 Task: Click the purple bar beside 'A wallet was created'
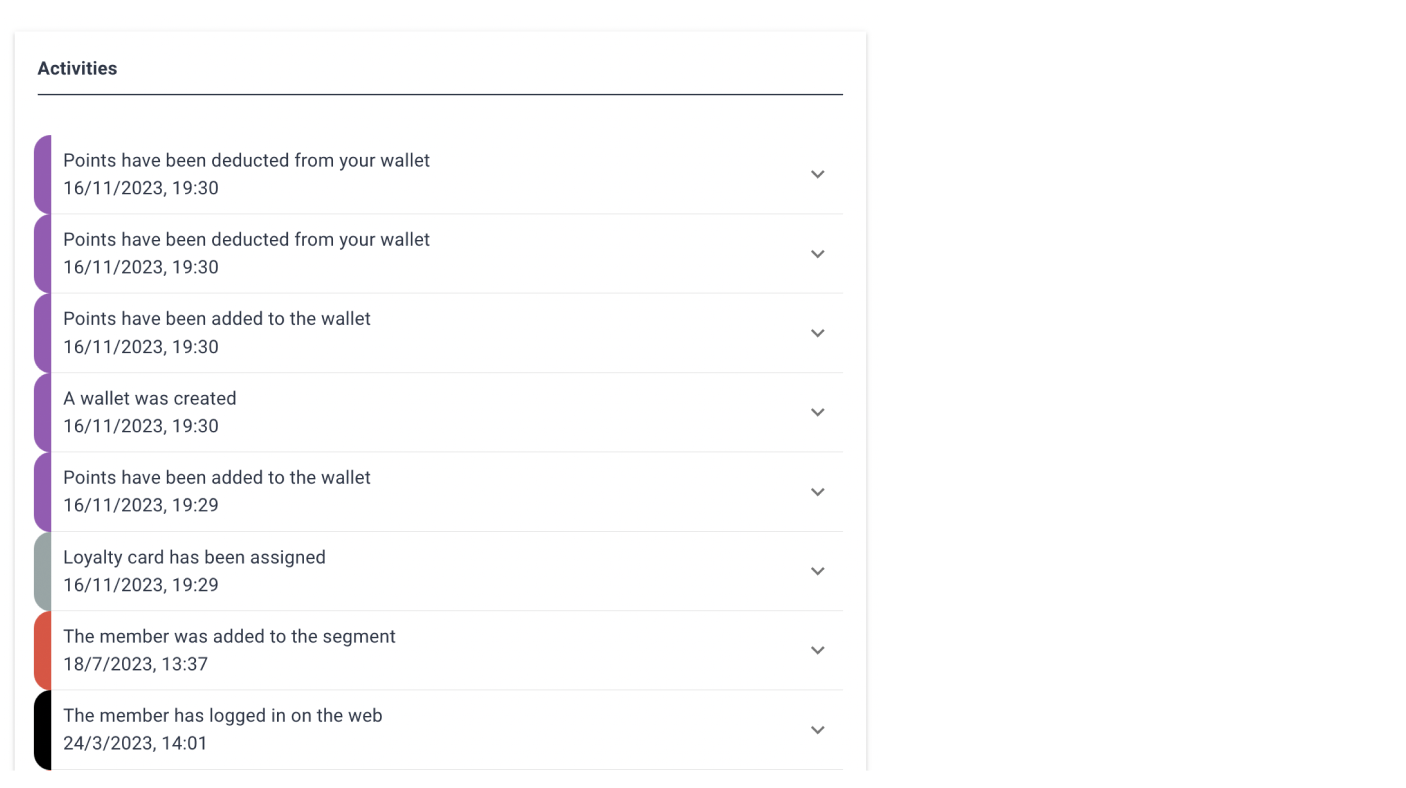point(42,412)
